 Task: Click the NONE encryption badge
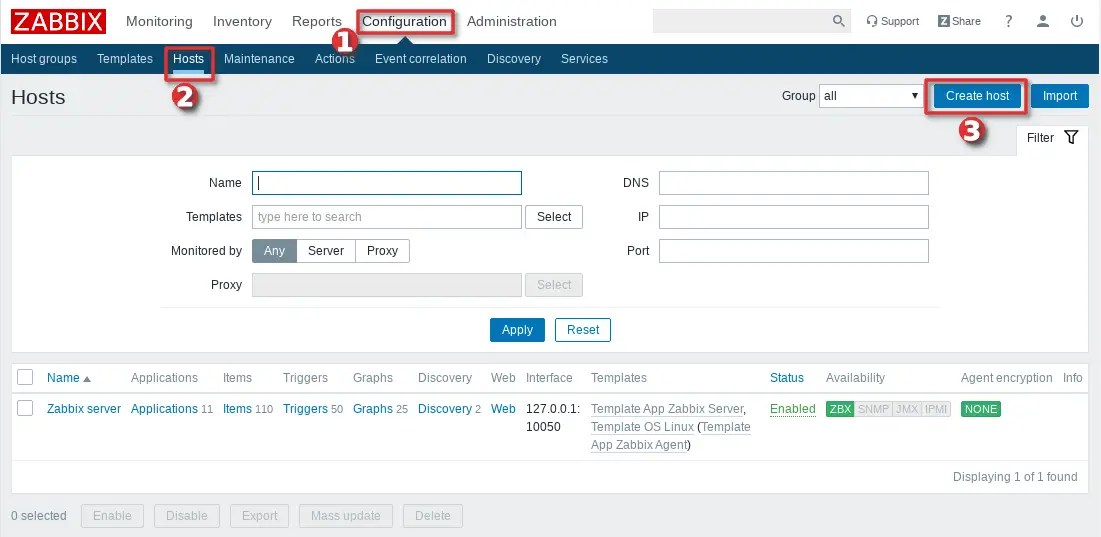pos(981,409)
